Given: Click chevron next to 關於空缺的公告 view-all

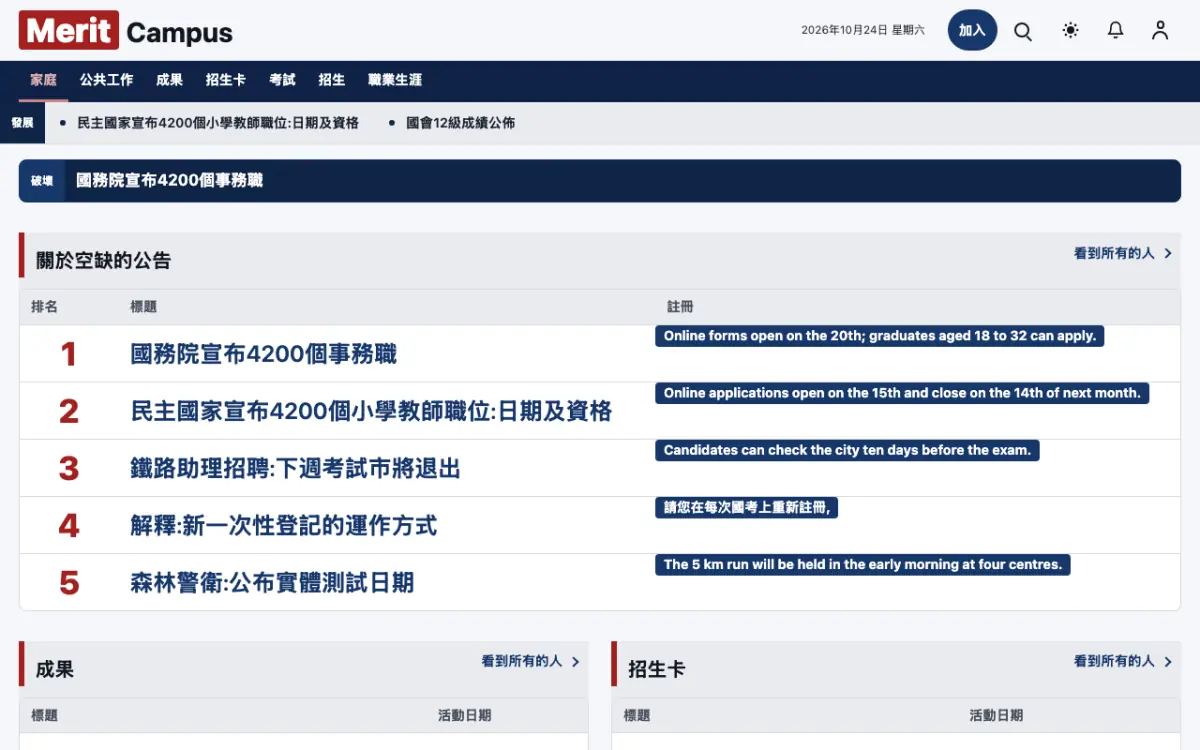Looking at the screenshot, I should (x=1168, y=254).
